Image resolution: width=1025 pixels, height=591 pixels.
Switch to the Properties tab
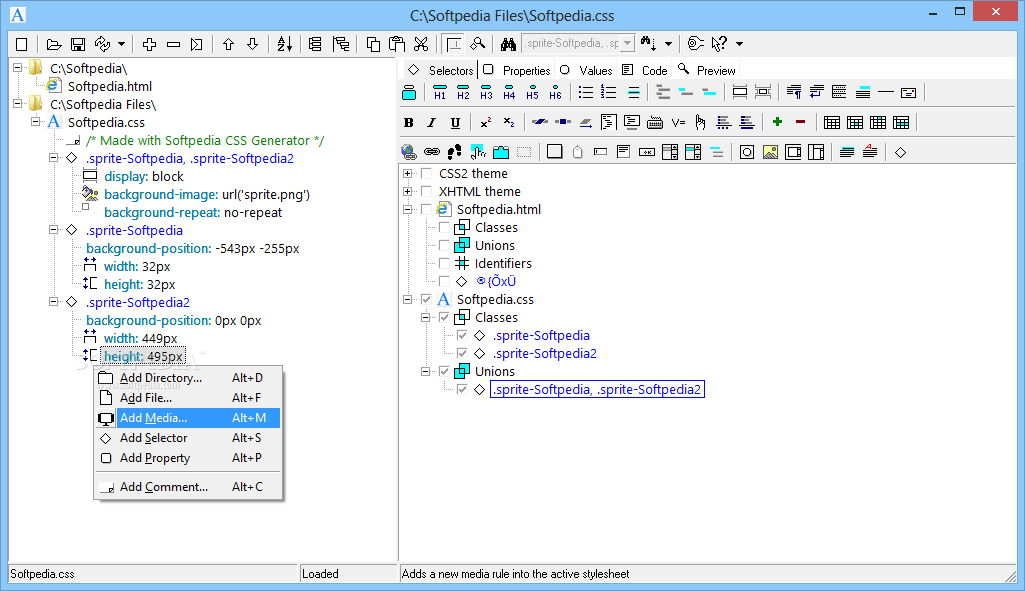click(518, 70)
